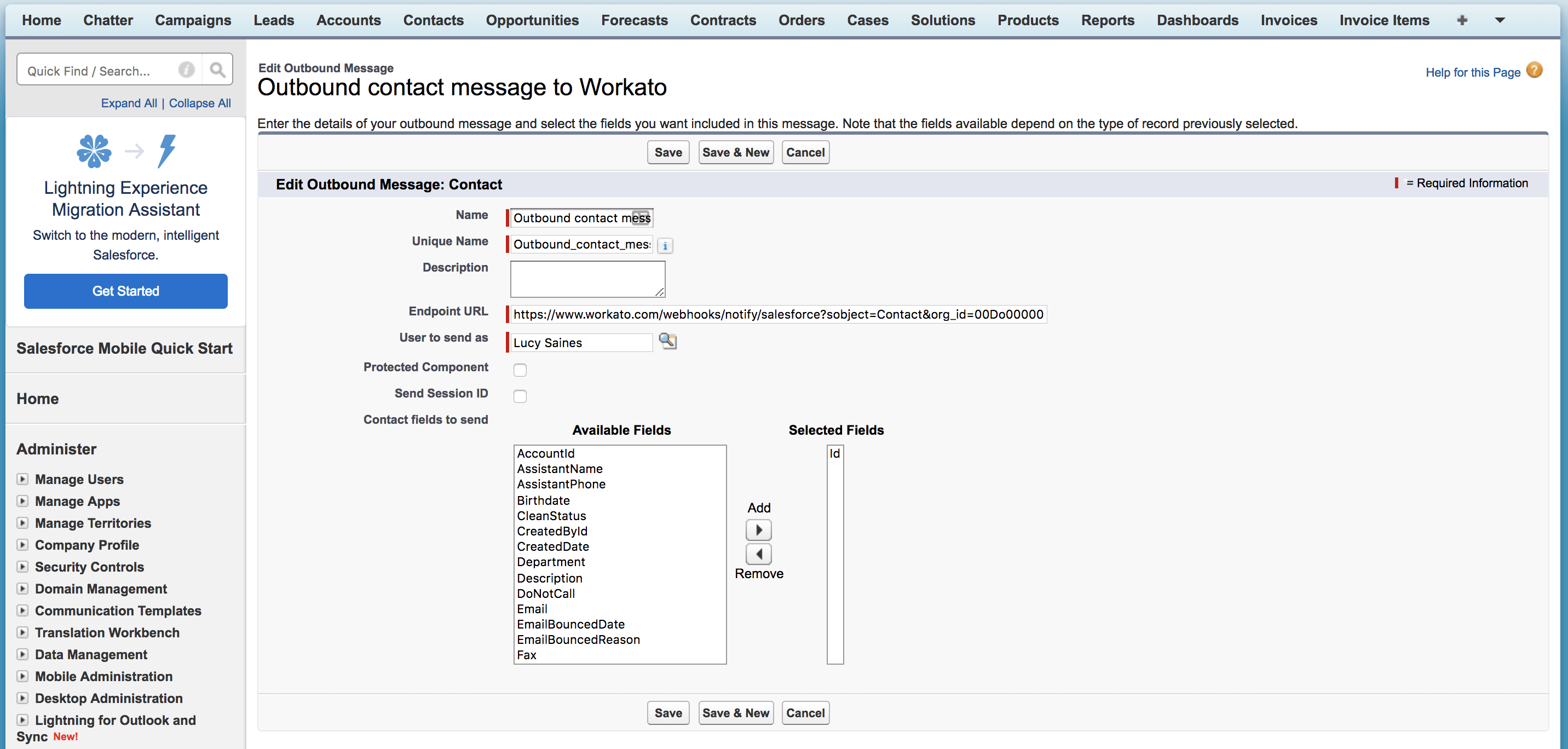
Task: Click the Save & New button
Action: (736, 152)
